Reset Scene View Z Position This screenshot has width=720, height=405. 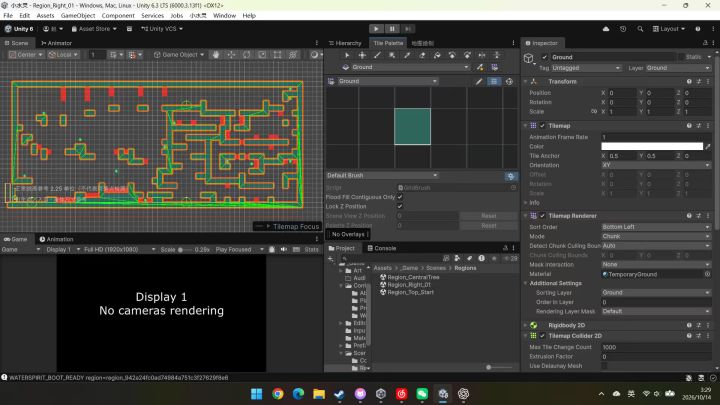click(489, 216)
